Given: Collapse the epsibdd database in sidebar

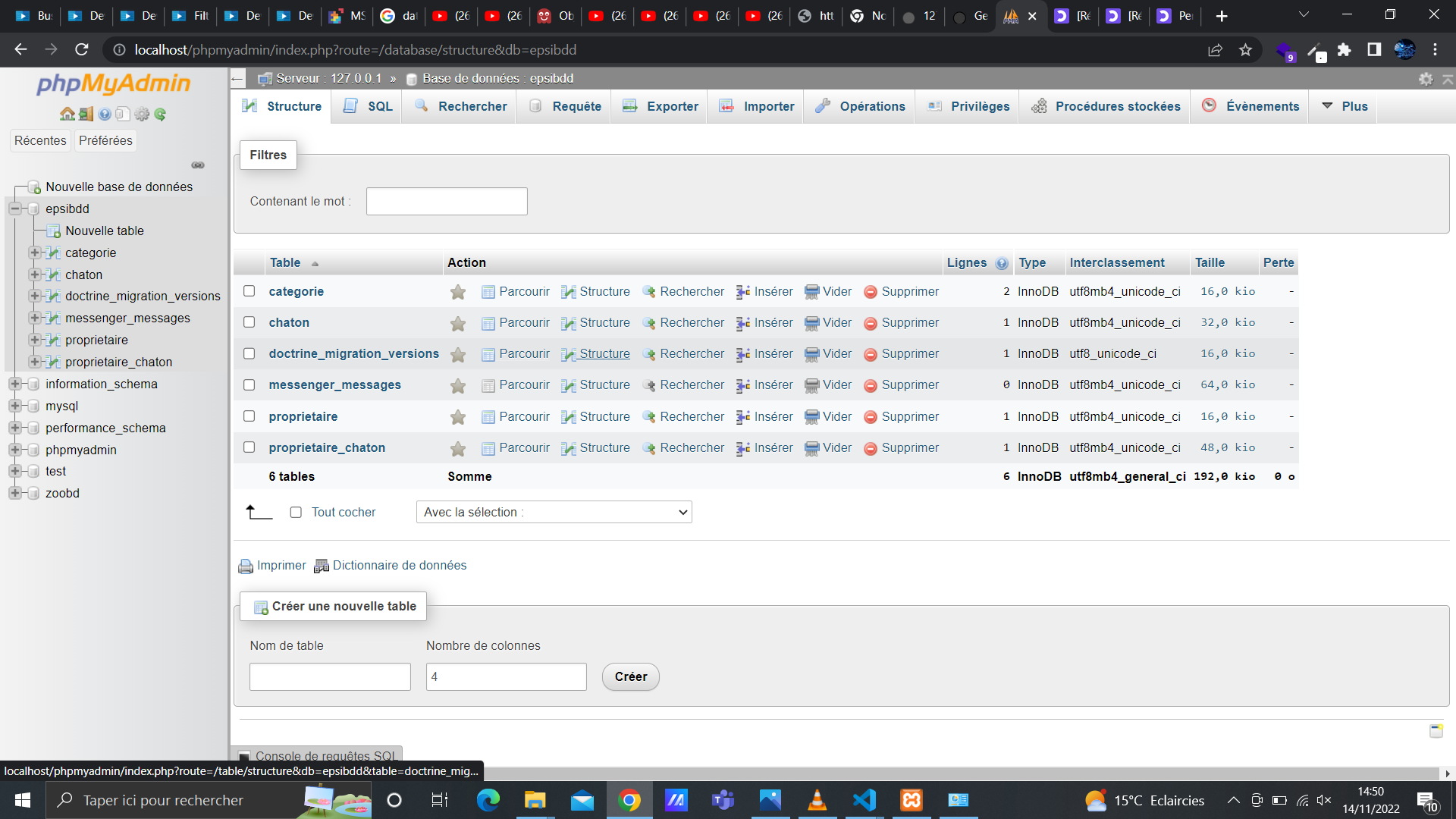Looking at the screenshot, I should click(x=14, y=209).
